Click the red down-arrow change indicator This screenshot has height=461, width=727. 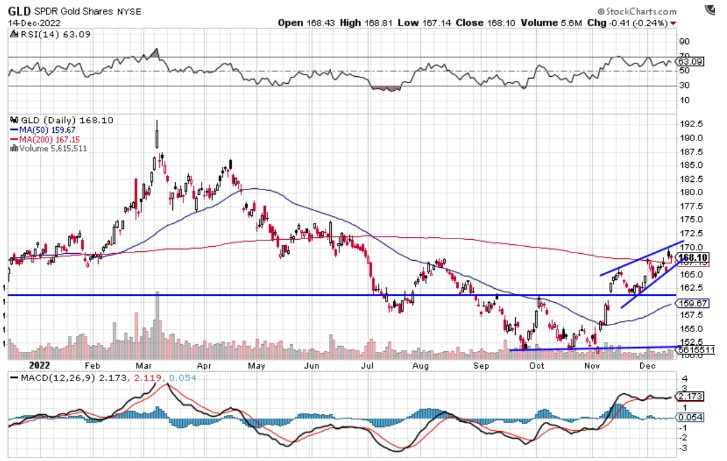(673, 23)
